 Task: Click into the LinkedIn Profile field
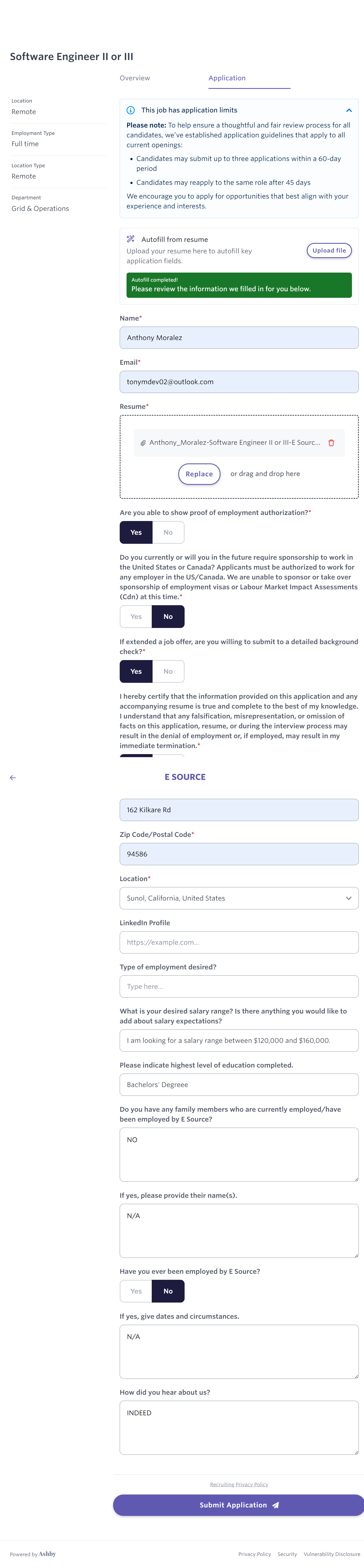click(x=239, y=942)
